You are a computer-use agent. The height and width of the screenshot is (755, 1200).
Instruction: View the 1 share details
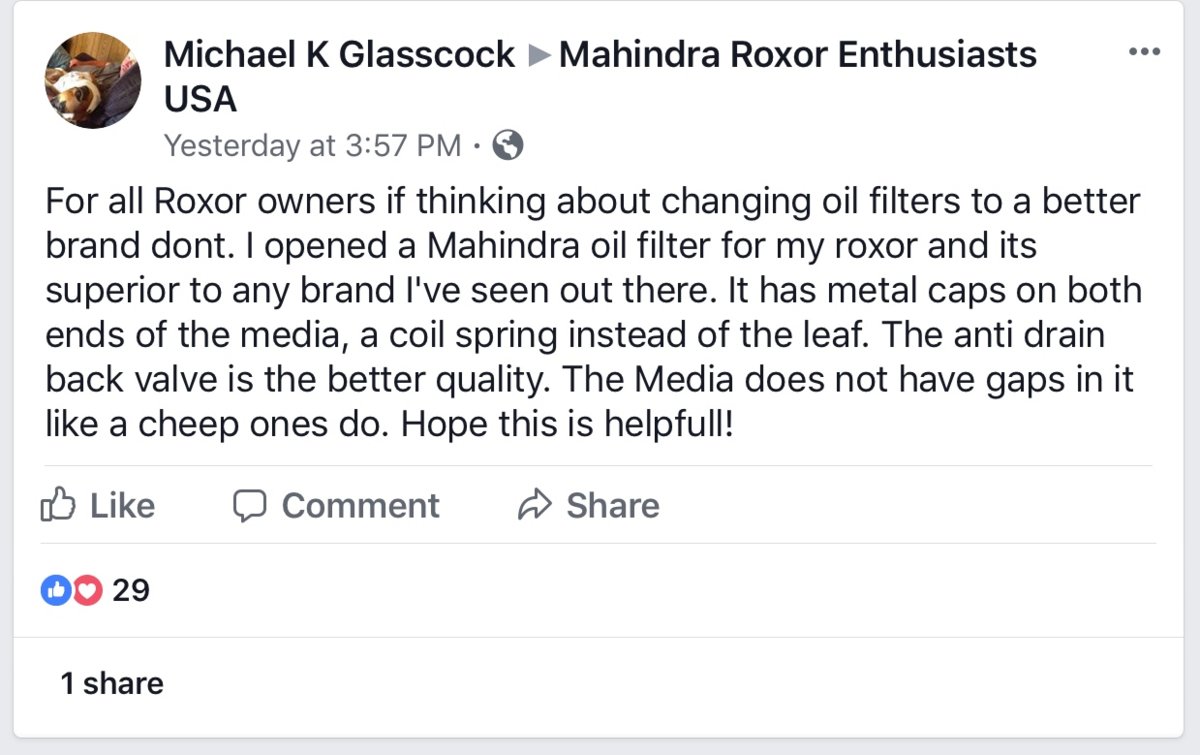click(112, 684)
